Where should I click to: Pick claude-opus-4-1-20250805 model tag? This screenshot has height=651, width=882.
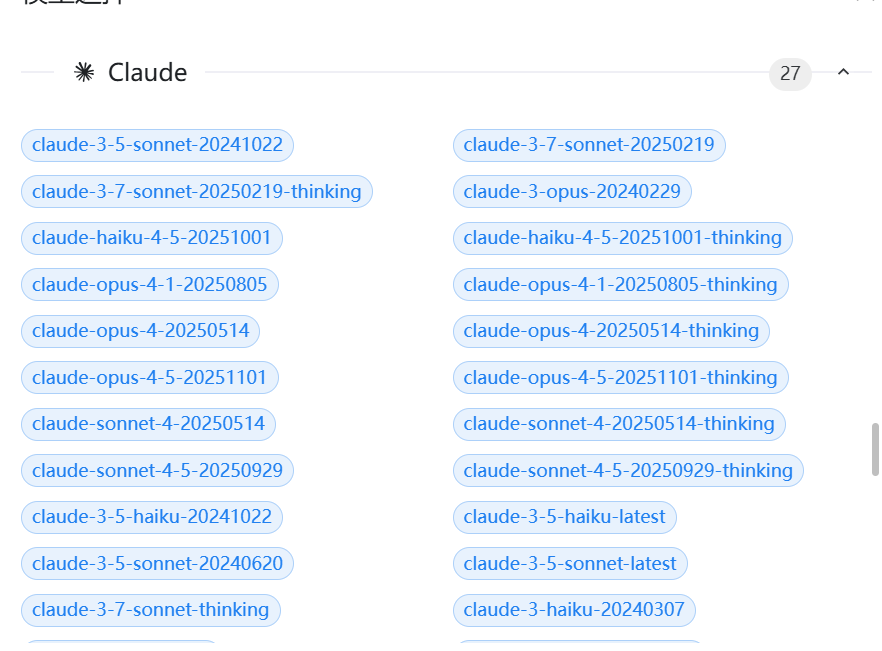149,285
